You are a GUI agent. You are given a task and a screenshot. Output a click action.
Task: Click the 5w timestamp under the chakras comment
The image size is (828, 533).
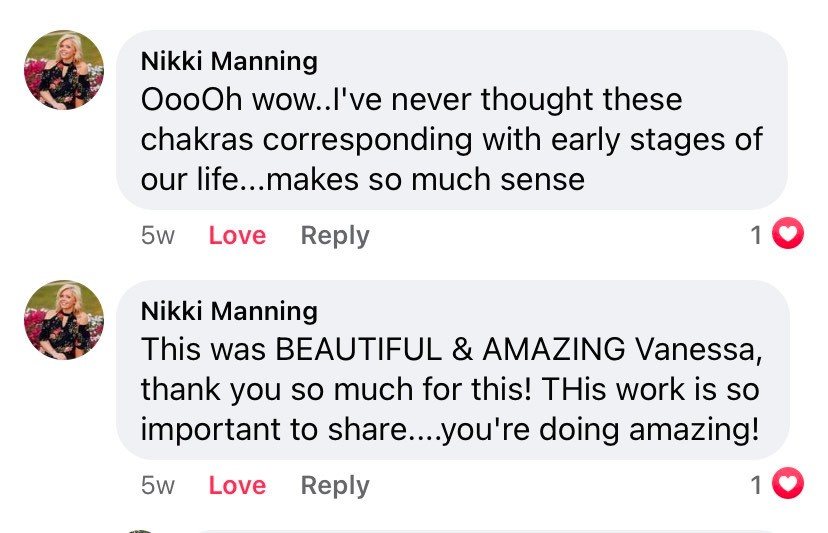tap(158, 236)
